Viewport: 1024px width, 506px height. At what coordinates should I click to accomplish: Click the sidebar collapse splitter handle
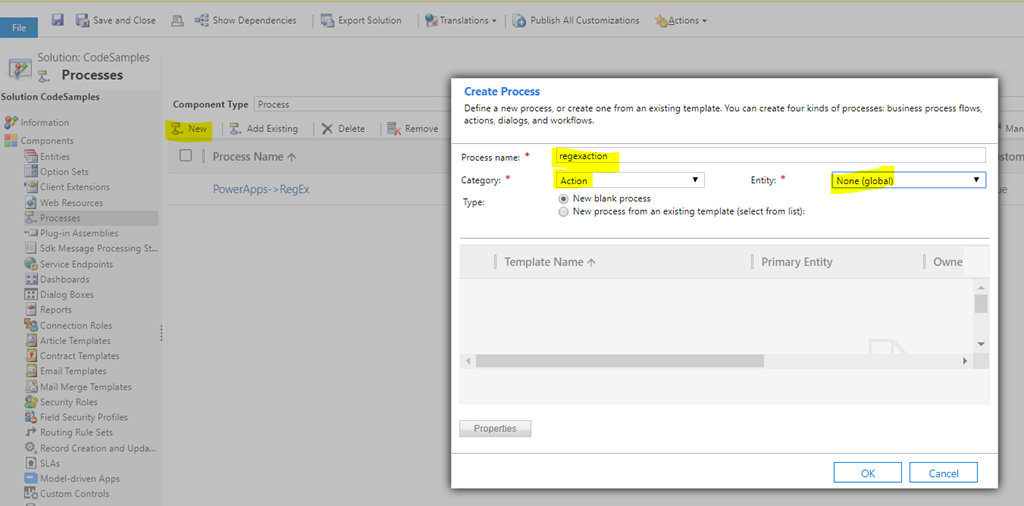[161, 333]
